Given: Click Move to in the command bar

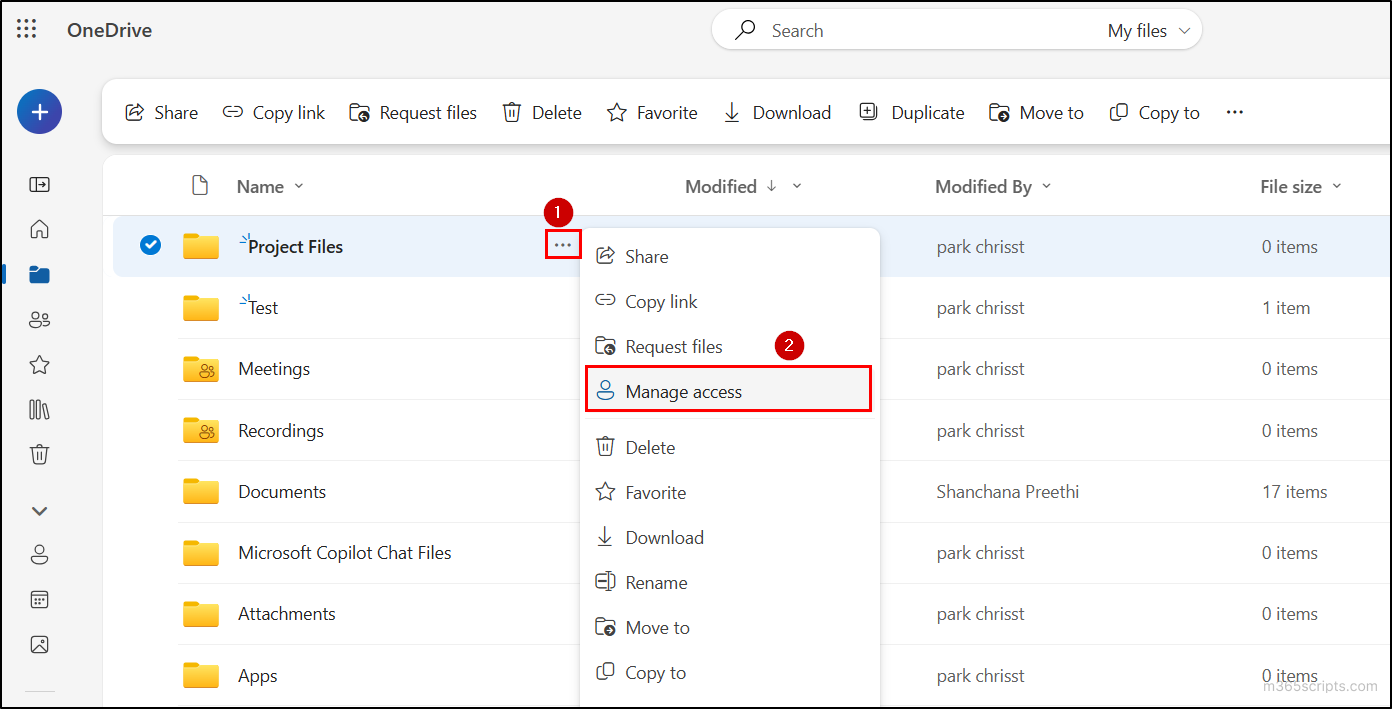Looking at the screenshot, I should [1036, 112].
